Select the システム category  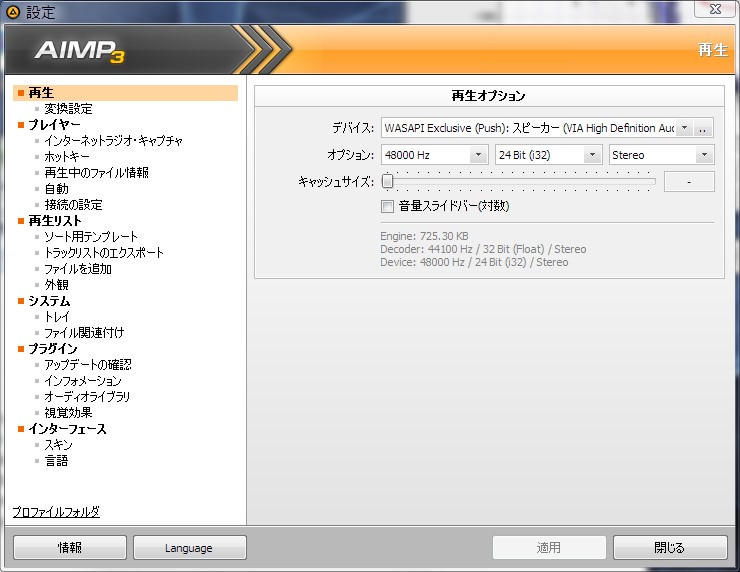(49, 301)
